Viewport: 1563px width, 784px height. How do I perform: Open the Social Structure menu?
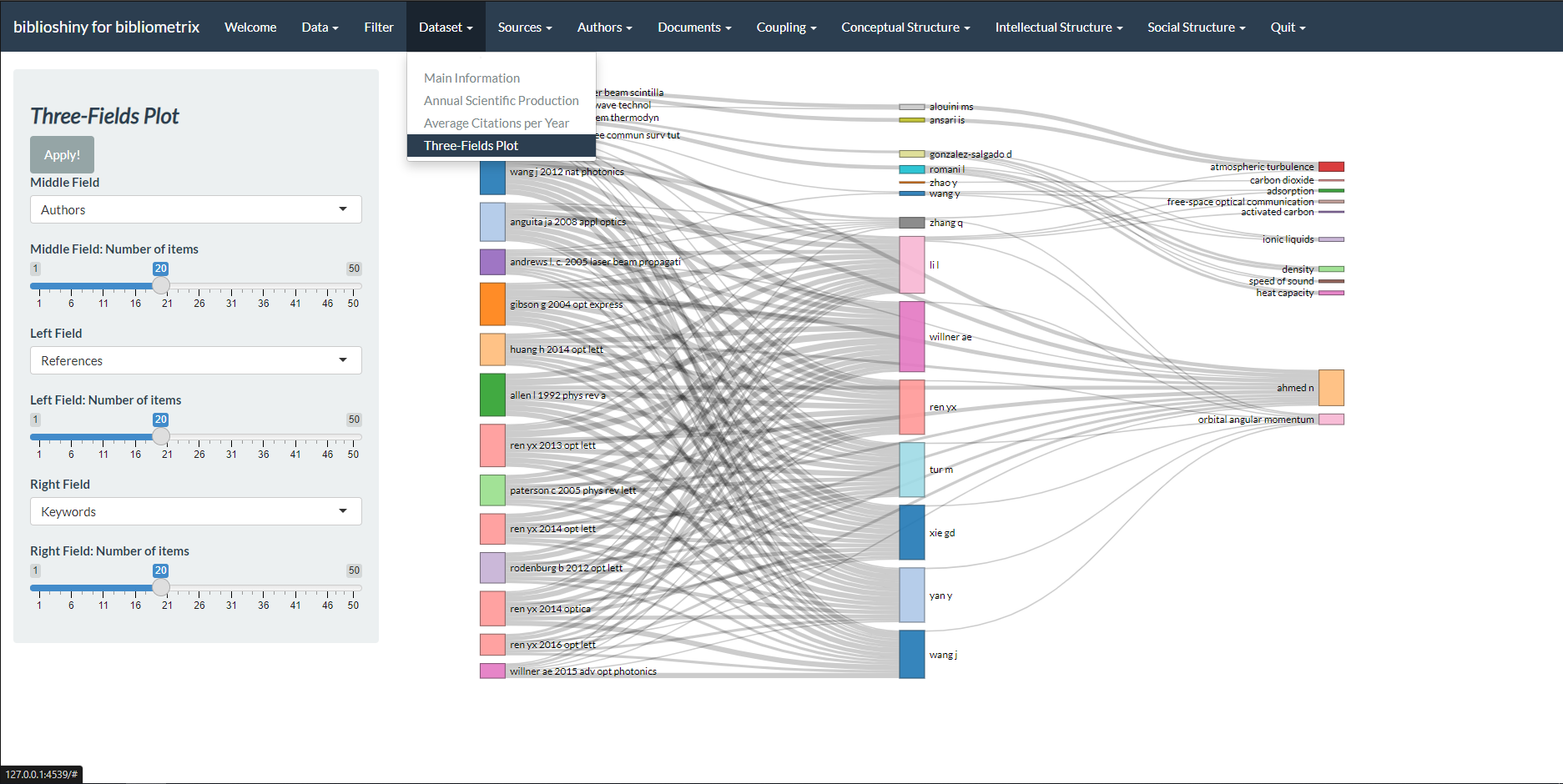click(x=1196, y=27)
